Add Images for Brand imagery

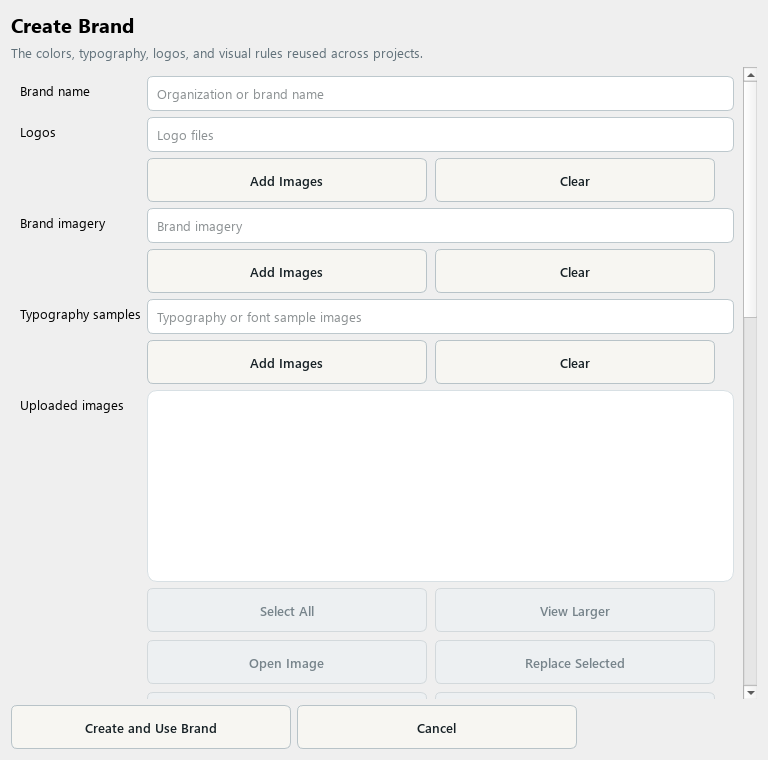pos(287,271)
